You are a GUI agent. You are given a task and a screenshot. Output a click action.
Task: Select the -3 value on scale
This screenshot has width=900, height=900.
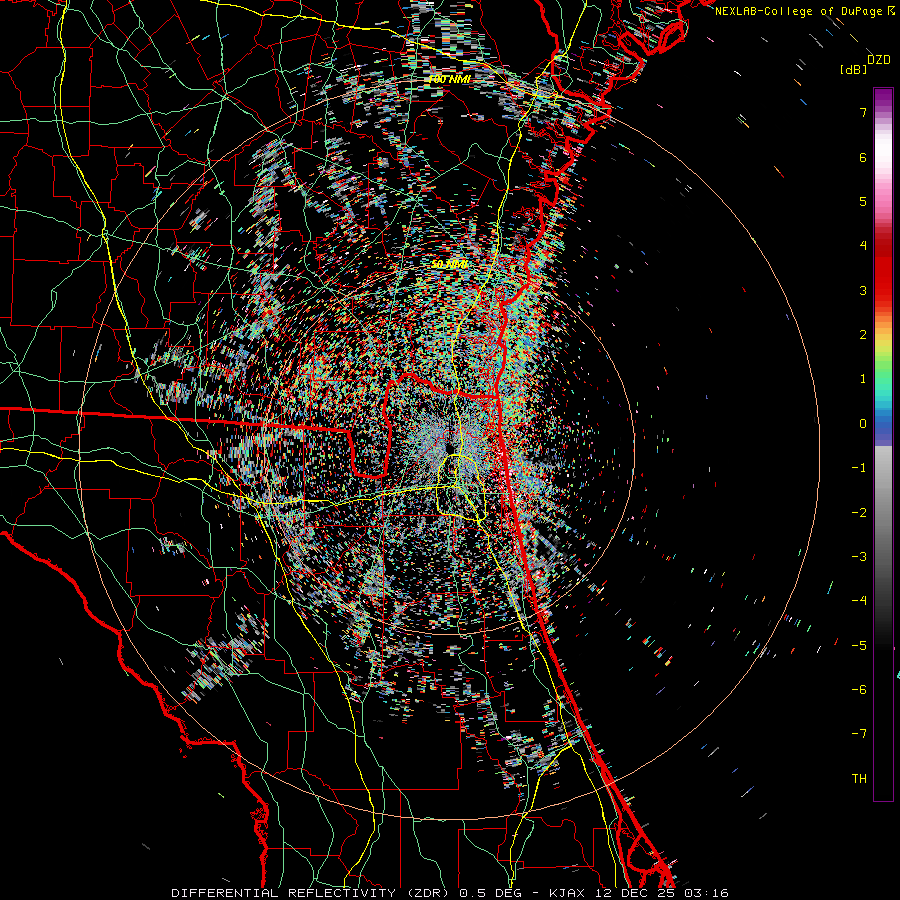click(859, 557)
